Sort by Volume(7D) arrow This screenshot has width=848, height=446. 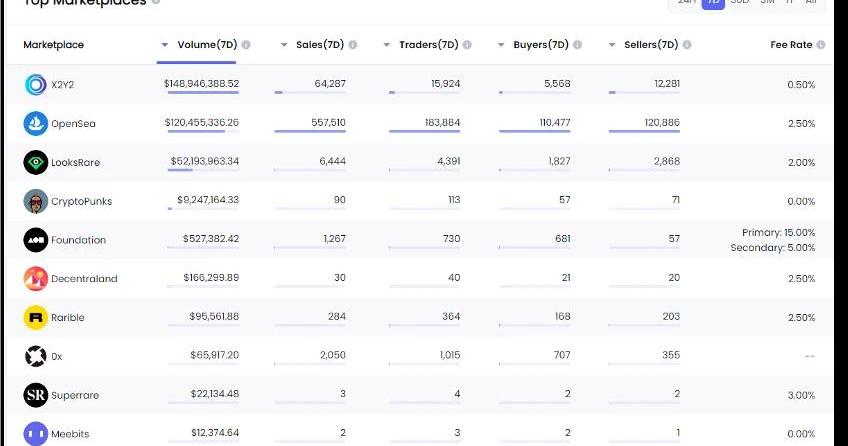point(164,45)
